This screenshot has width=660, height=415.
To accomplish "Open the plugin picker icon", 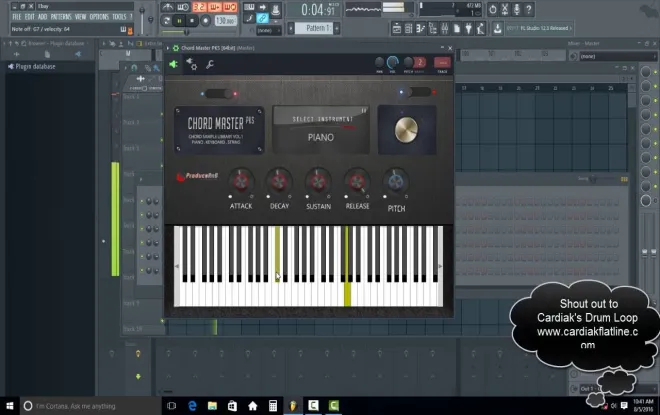I will (468, 29).
